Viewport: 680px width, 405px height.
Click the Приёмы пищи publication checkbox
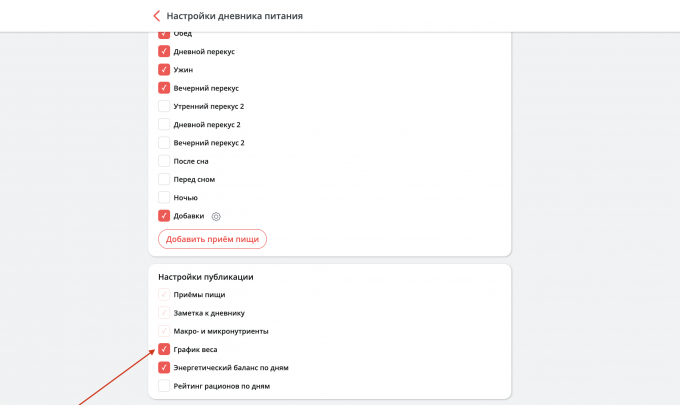[x=164, y=295]
